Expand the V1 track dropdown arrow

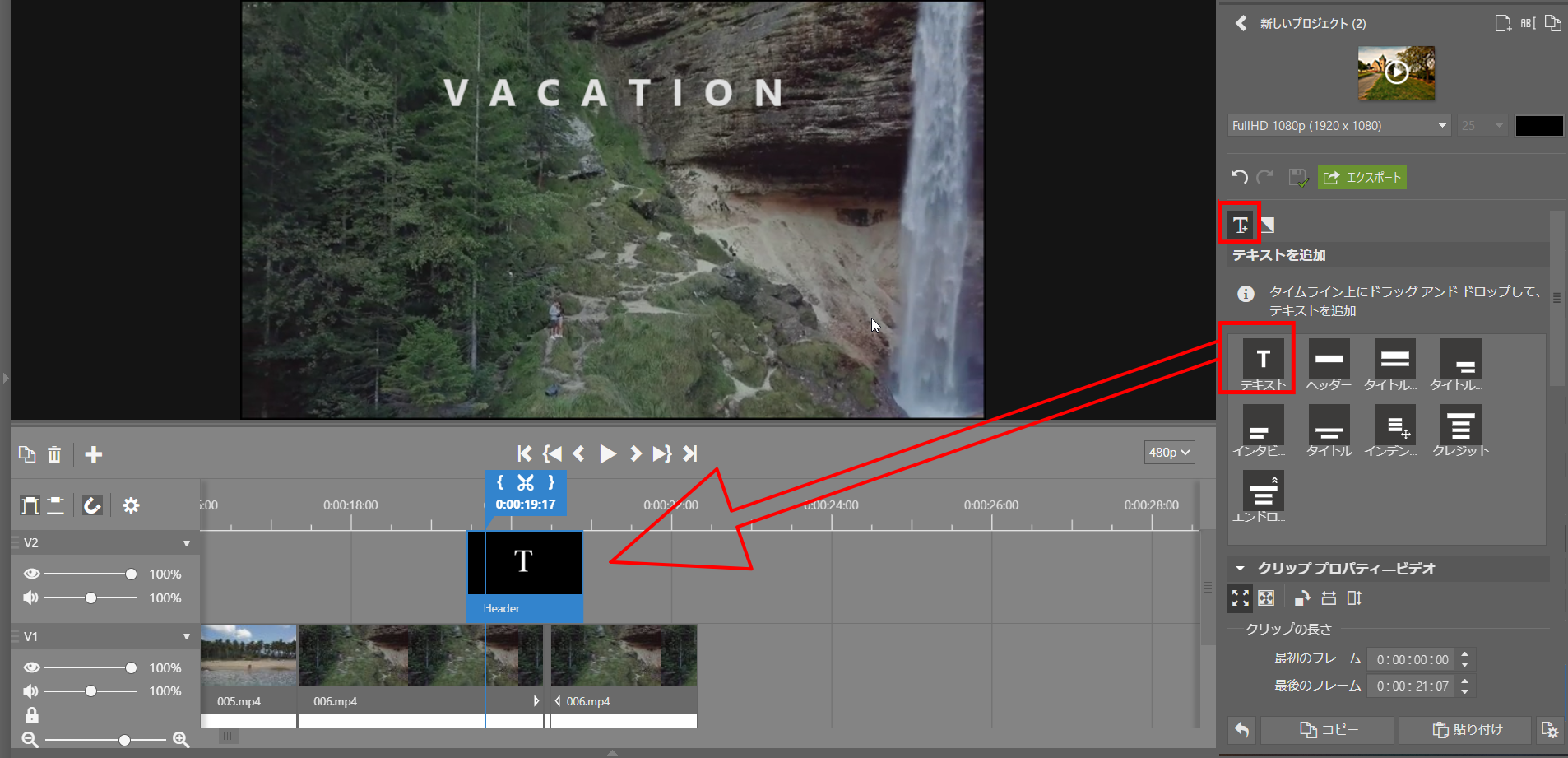[187, 637]
